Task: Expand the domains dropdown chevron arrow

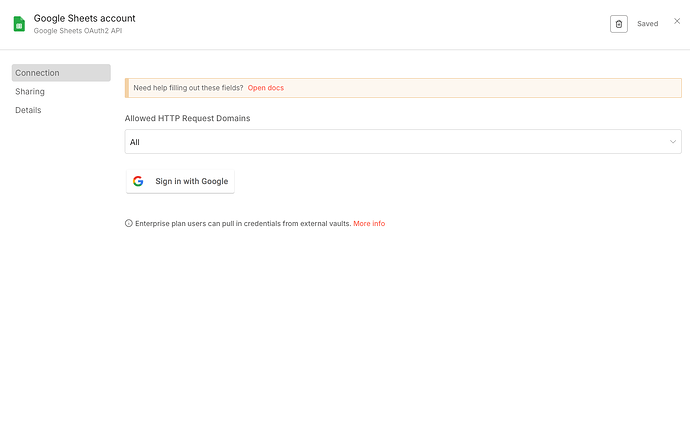Action: (x=673, y=142)
